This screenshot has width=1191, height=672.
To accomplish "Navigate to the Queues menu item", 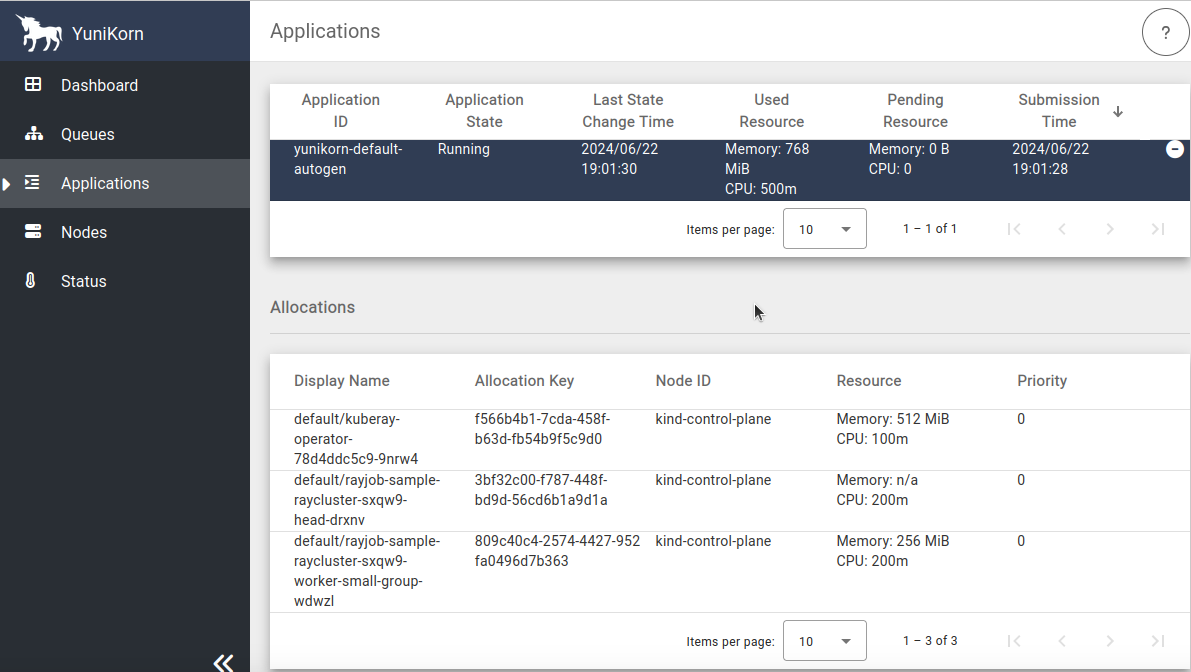I will 88,134.
